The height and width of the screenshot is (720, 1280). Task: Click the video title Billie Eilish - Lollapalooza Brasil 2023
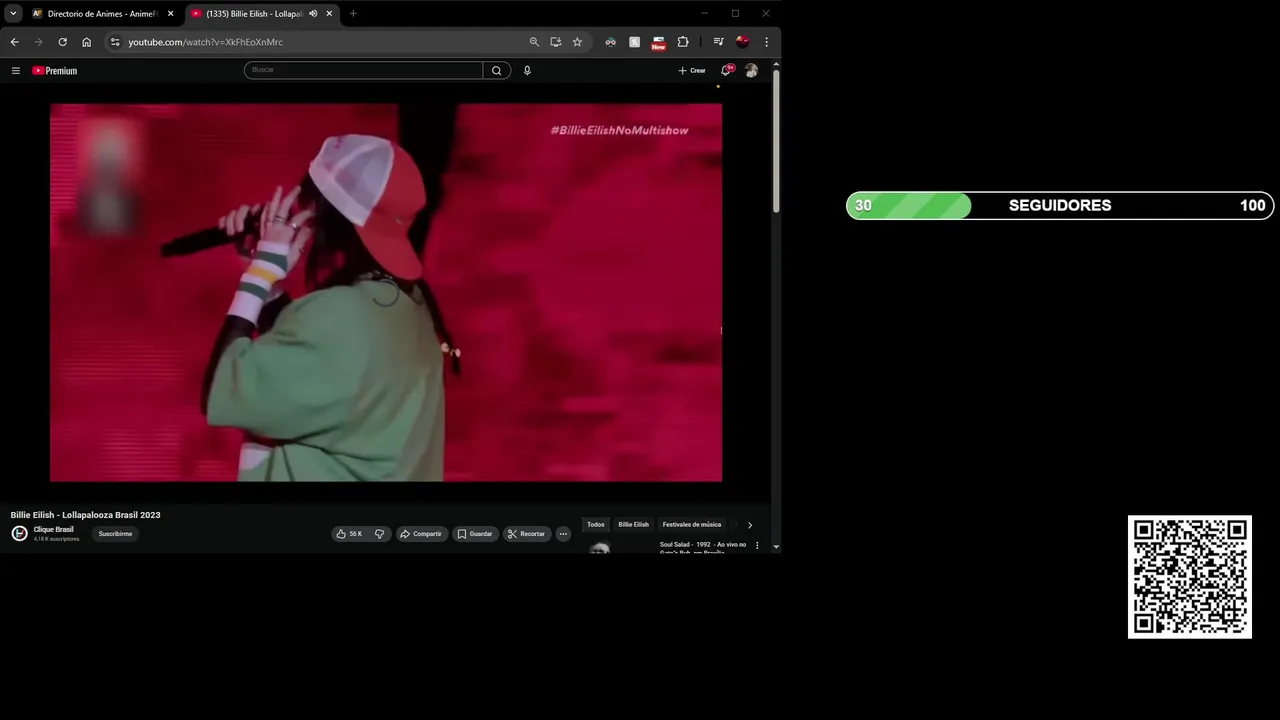85,515
